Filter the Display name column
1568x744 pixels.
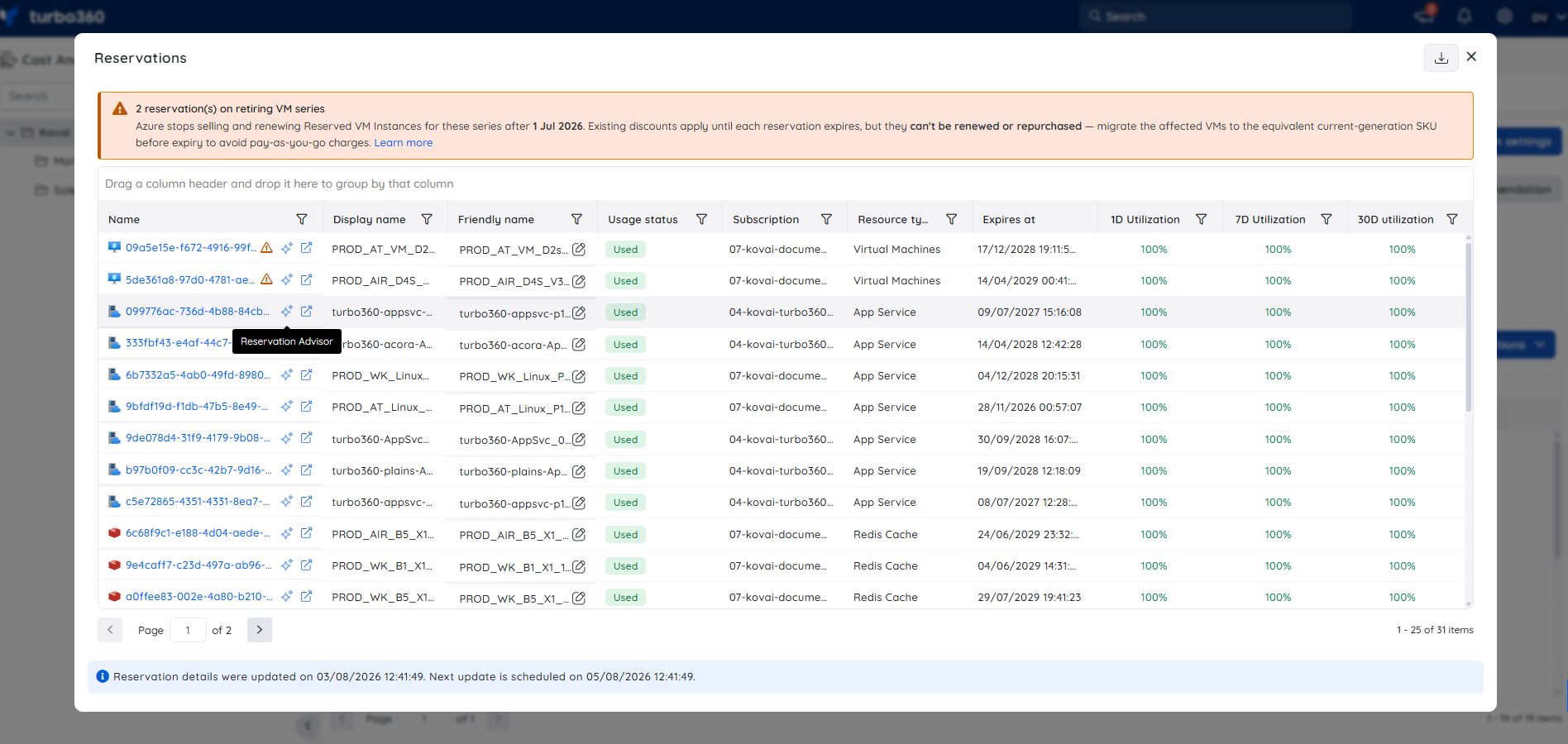coord(427,219)
